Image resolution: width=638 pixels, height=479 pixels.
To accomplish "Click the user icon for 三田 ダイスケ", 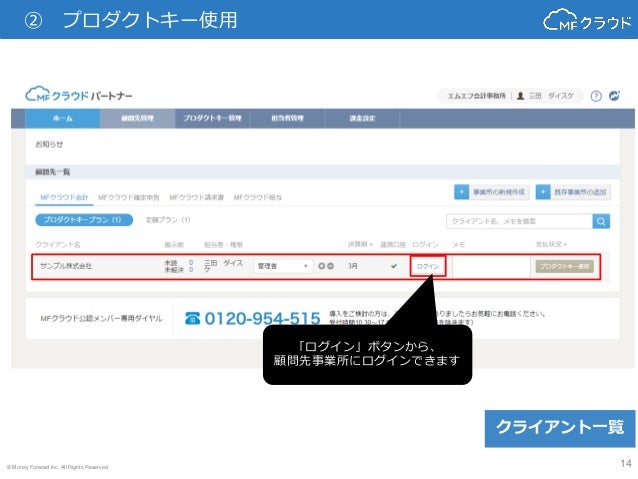I will click(520, 96).
